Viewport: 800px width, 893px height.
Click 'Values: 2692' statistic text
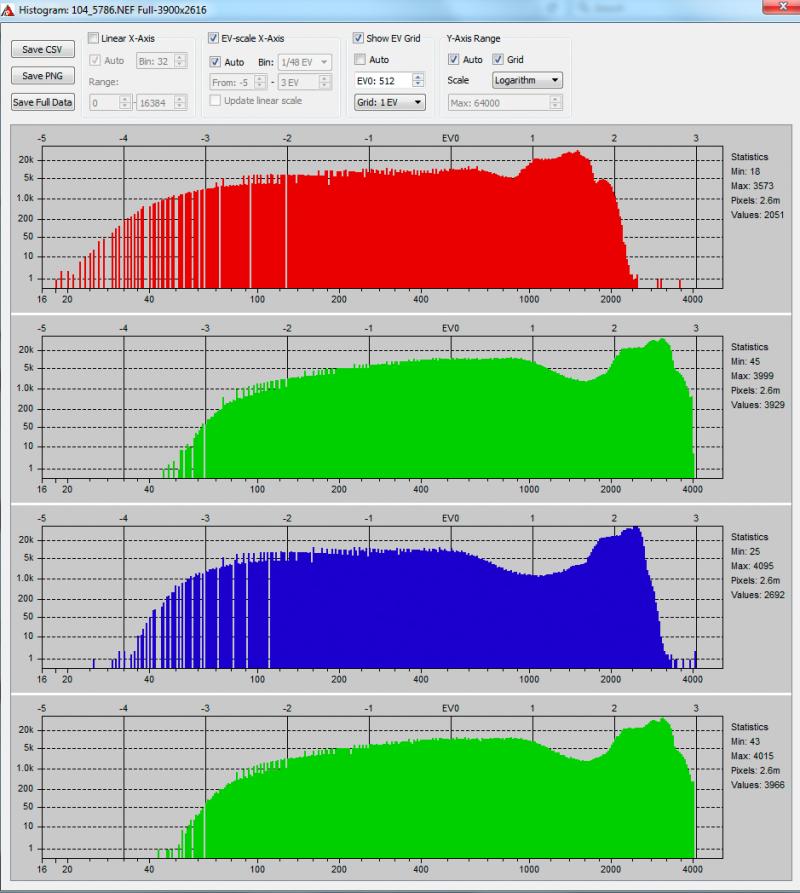pyautogui.click(x=757, y=595)
